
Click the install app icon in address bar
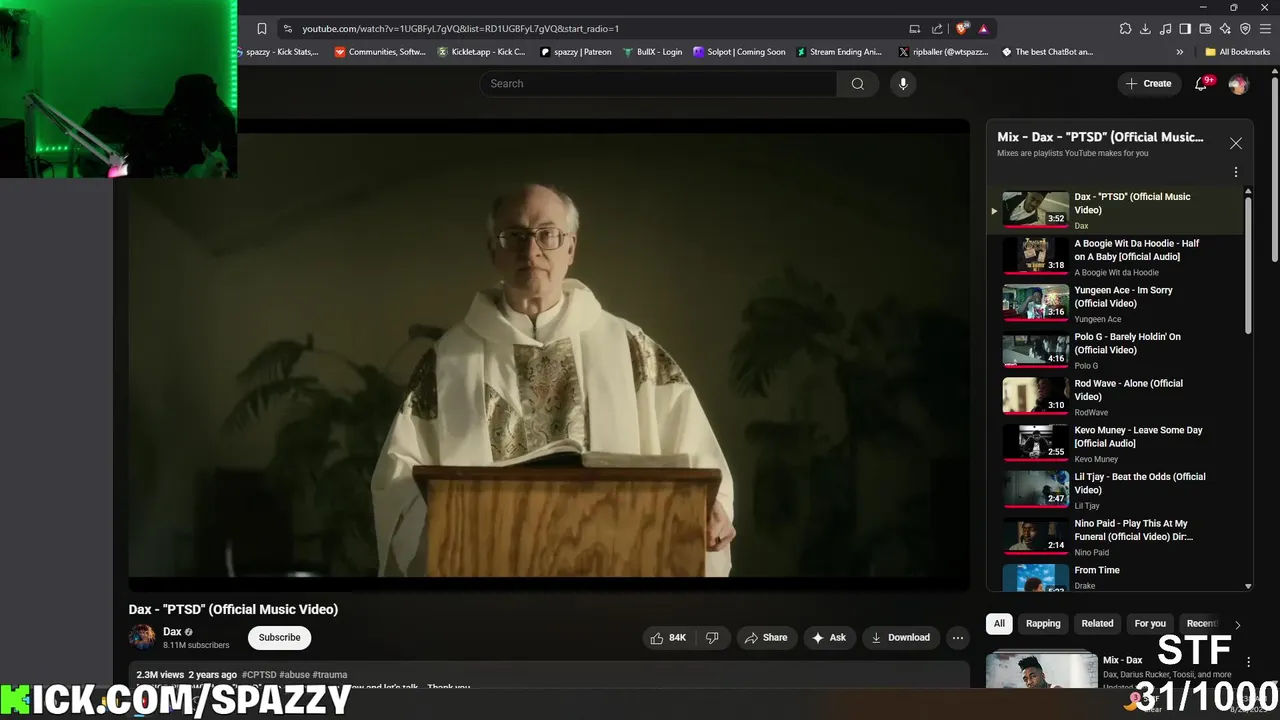click(914, 29)
